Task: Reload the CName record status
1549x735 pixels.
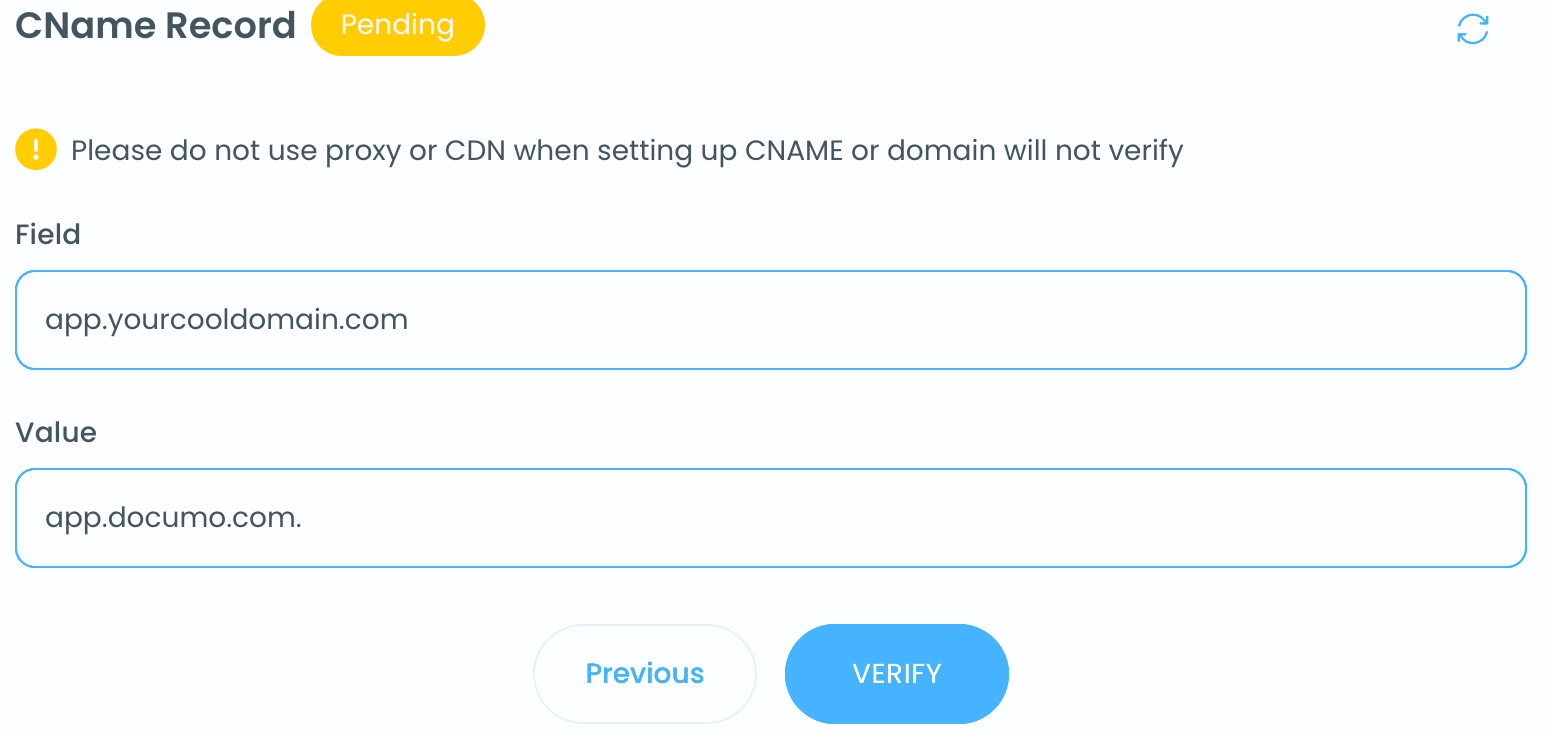Action: (1472, 29)
